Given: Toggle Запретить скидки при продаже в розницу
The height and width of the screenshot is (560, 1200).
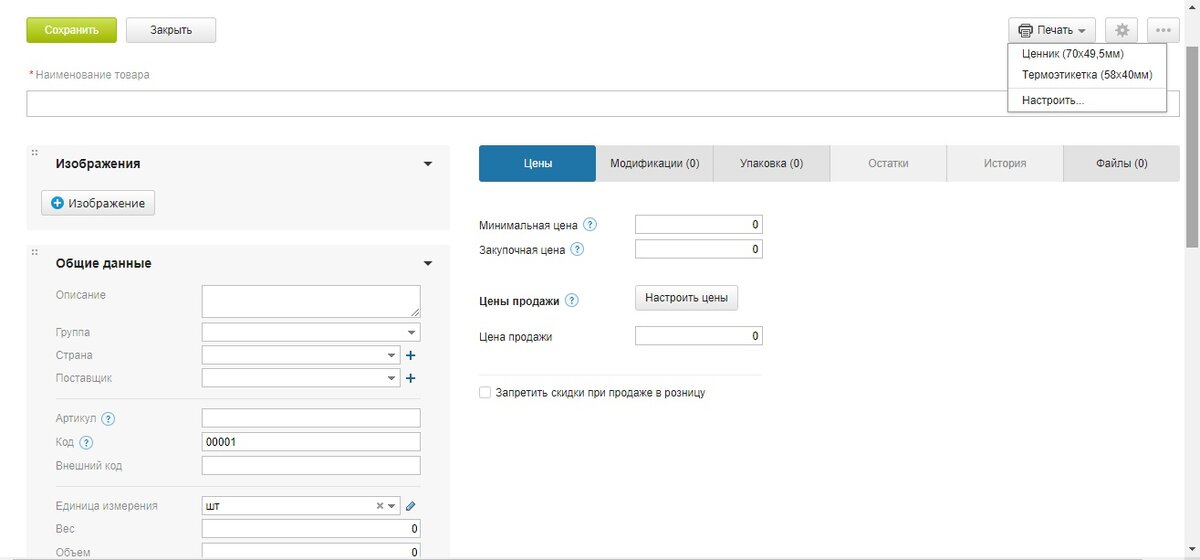Looking at the screenshot, I should (485, 393).
